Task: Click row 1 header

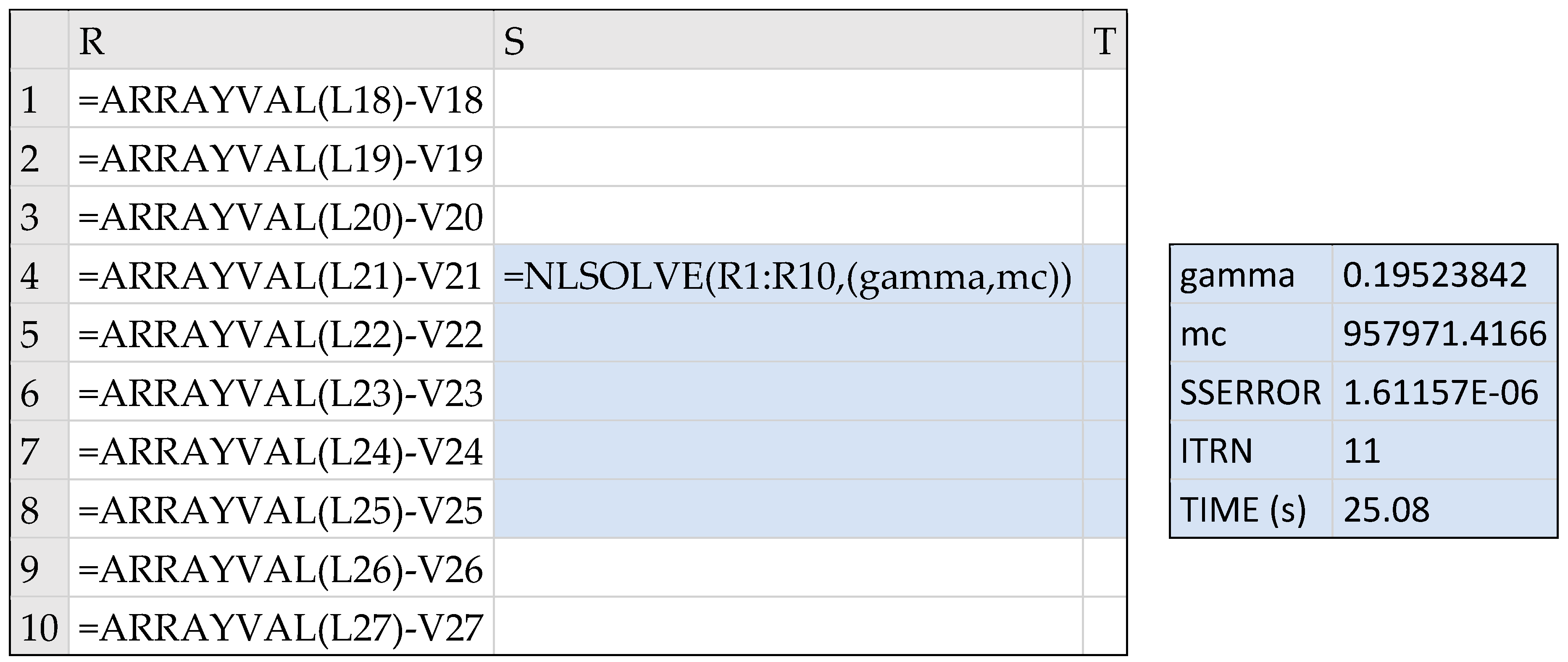Action: click(39, 99)
